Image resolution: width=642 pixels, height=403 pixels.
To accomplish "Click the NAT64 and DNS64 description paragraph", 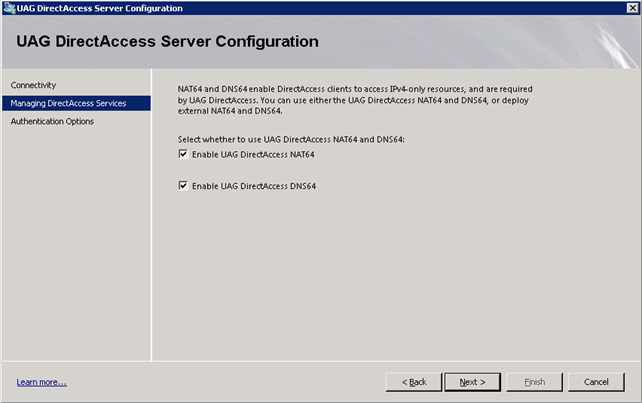I will click(355, 100).
